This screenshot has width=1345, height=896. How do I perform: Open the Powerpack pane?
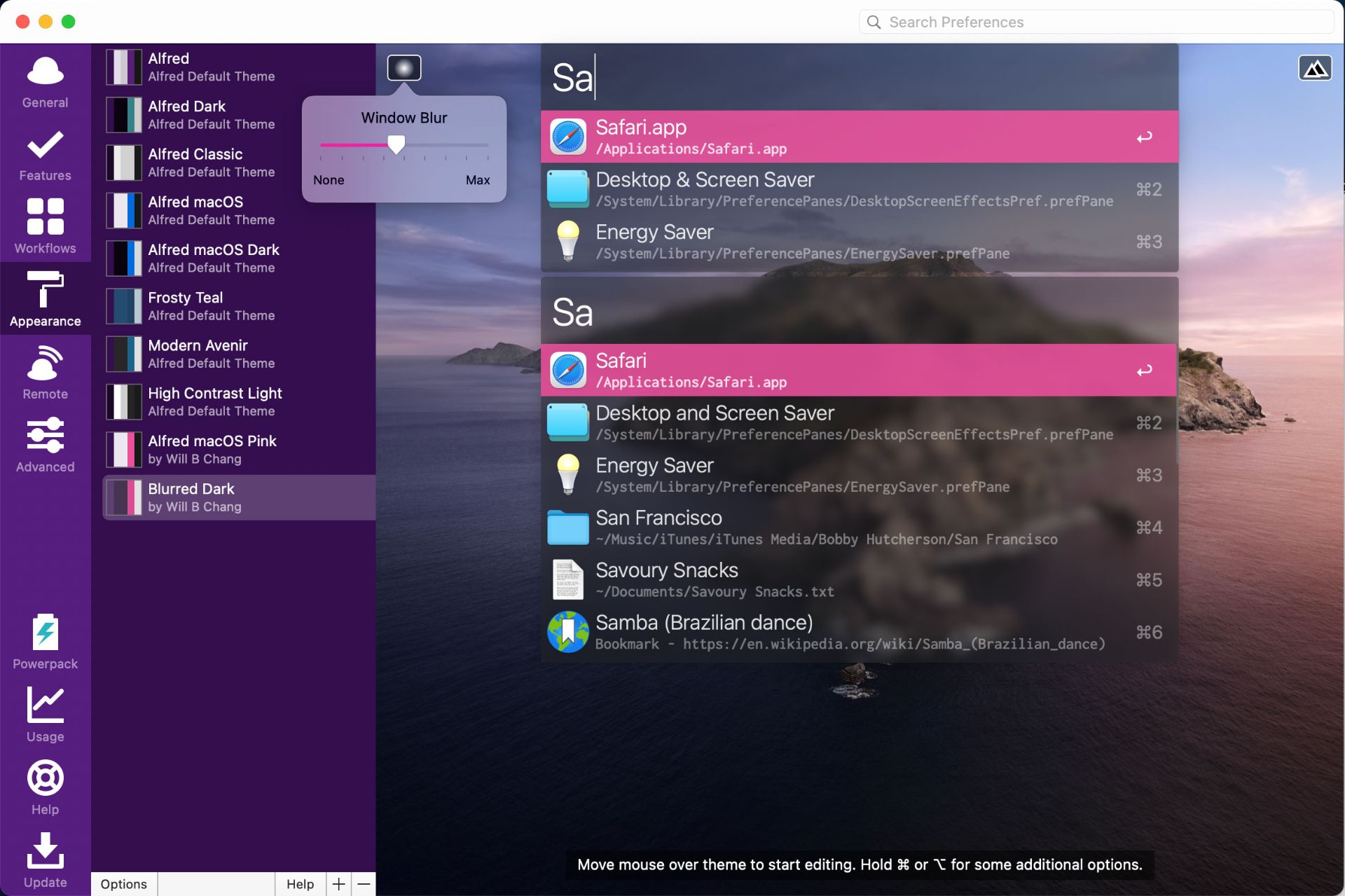pyautogui.click(x=45, y=641)
